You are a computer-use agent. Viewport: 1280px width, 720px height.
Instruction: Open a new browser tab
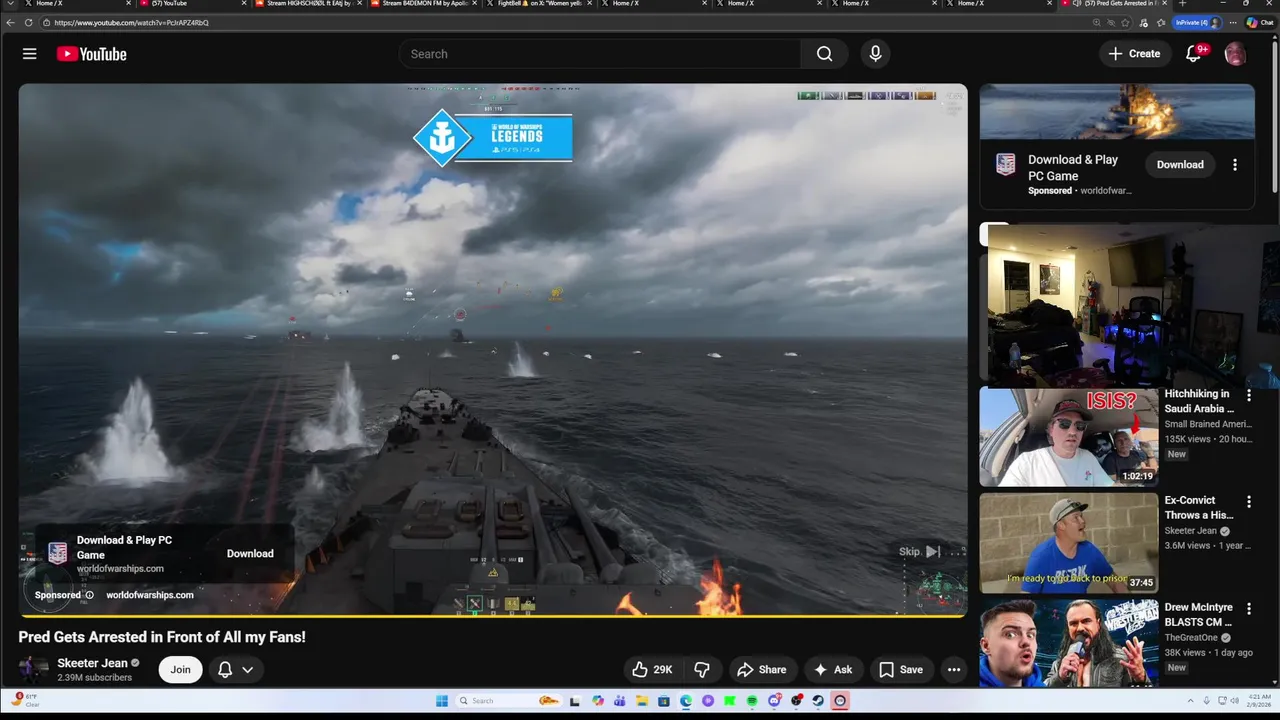coord(1182,4)
